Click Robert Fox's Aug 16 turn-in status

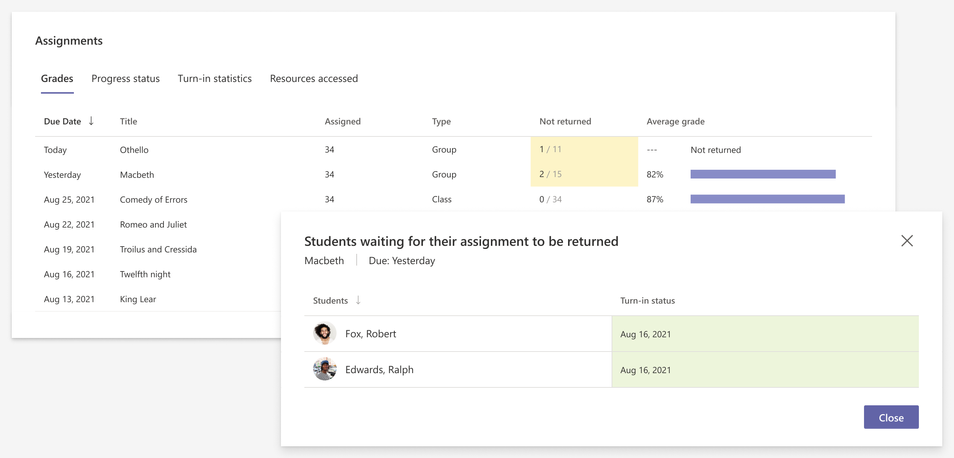point(646,334)
